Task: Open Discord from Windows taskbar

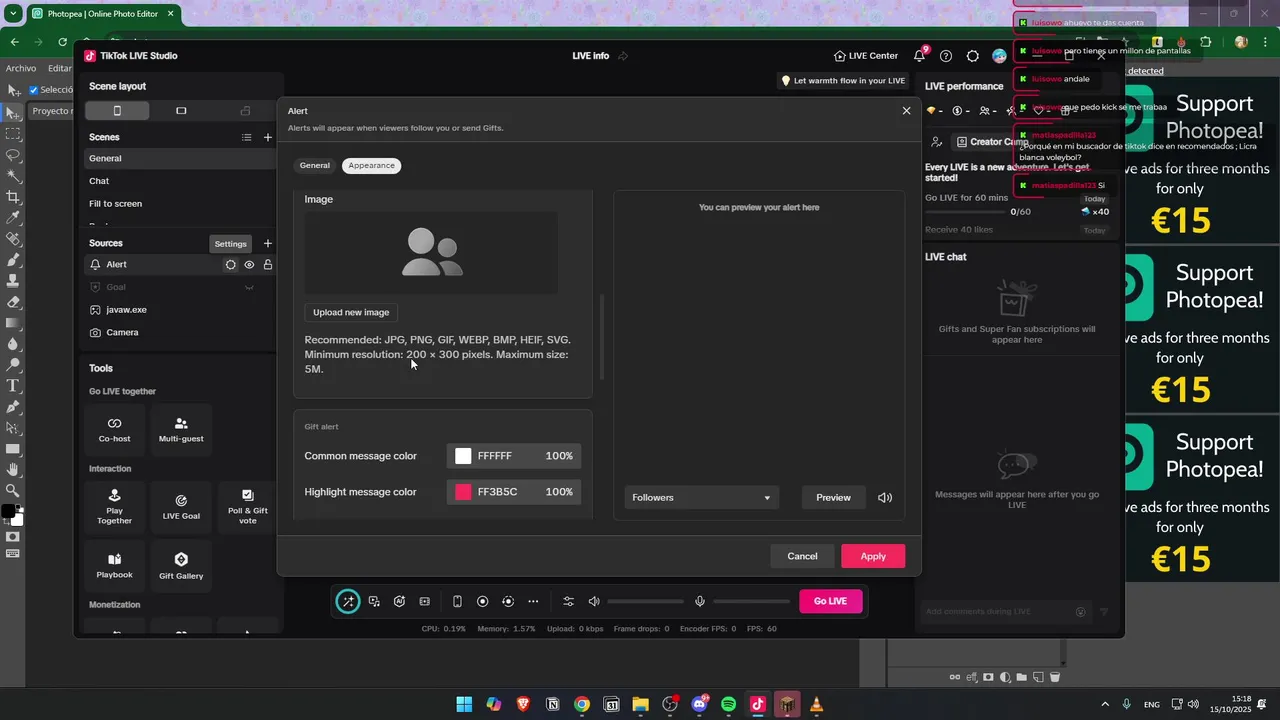Action: pyautogui.click(x=699, y=704)
